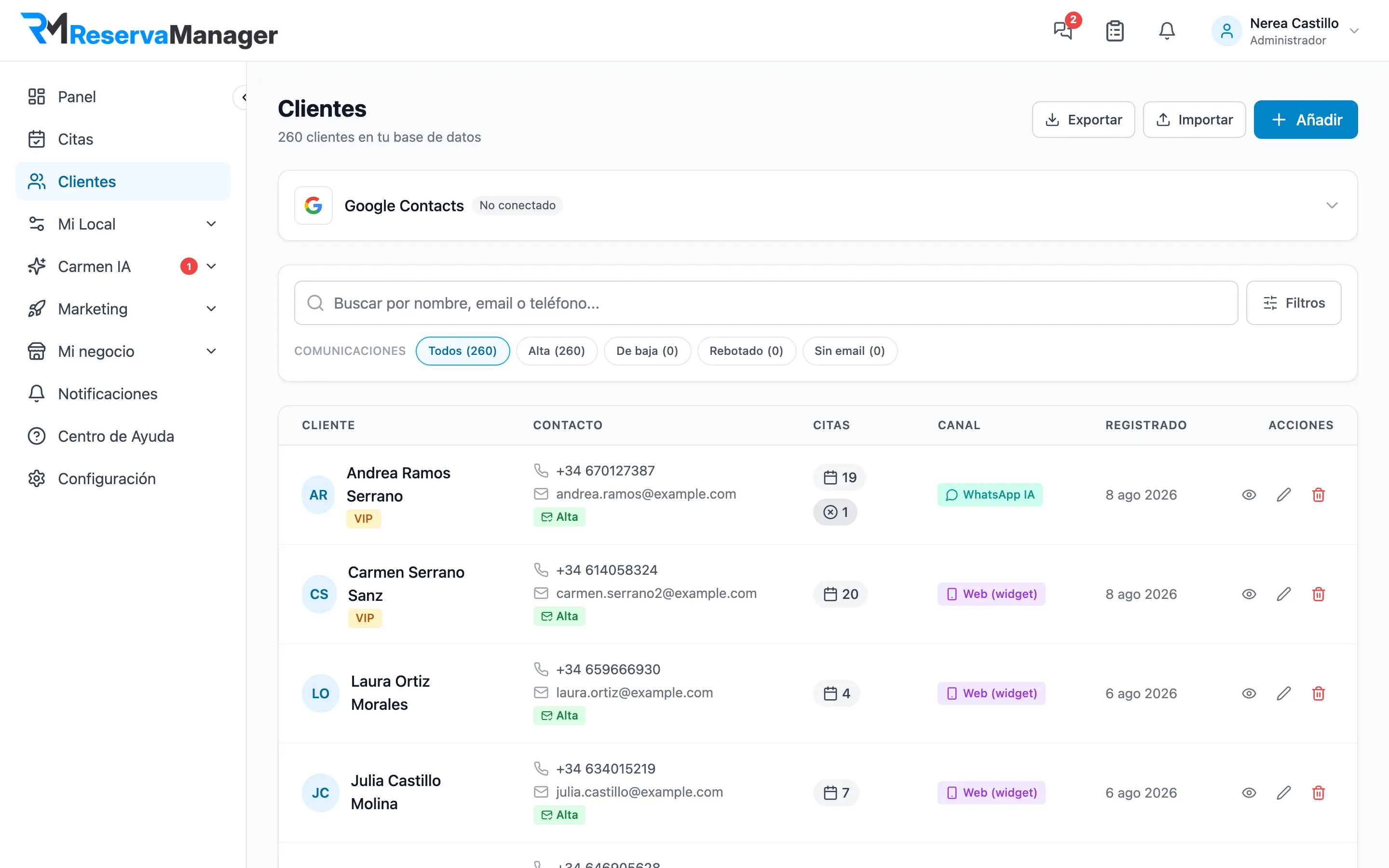Open Configuración in the sidebar
This screenshot has height=868, width=1389.
(123, 479)
